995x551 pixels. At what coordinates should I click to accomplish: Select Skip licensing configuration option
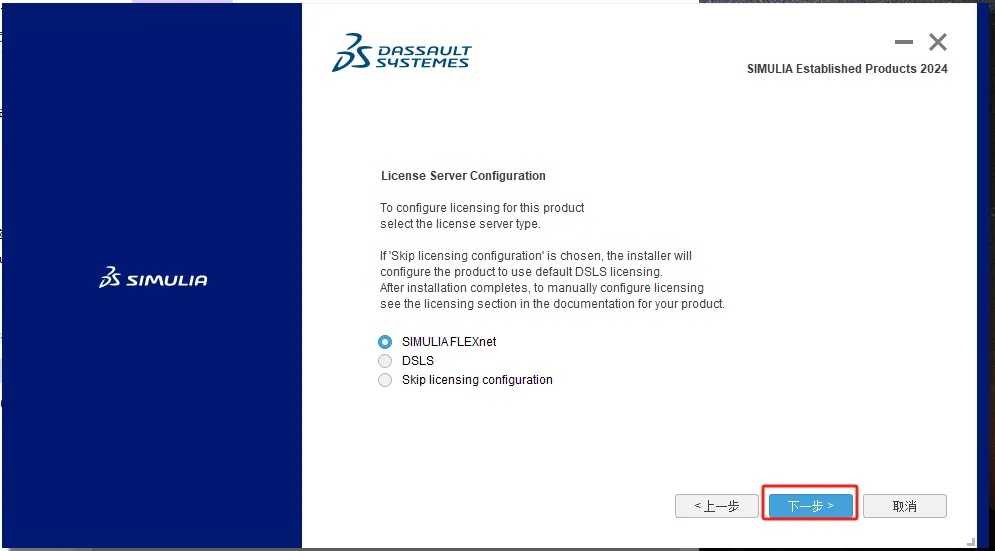[x=385, y=380]
